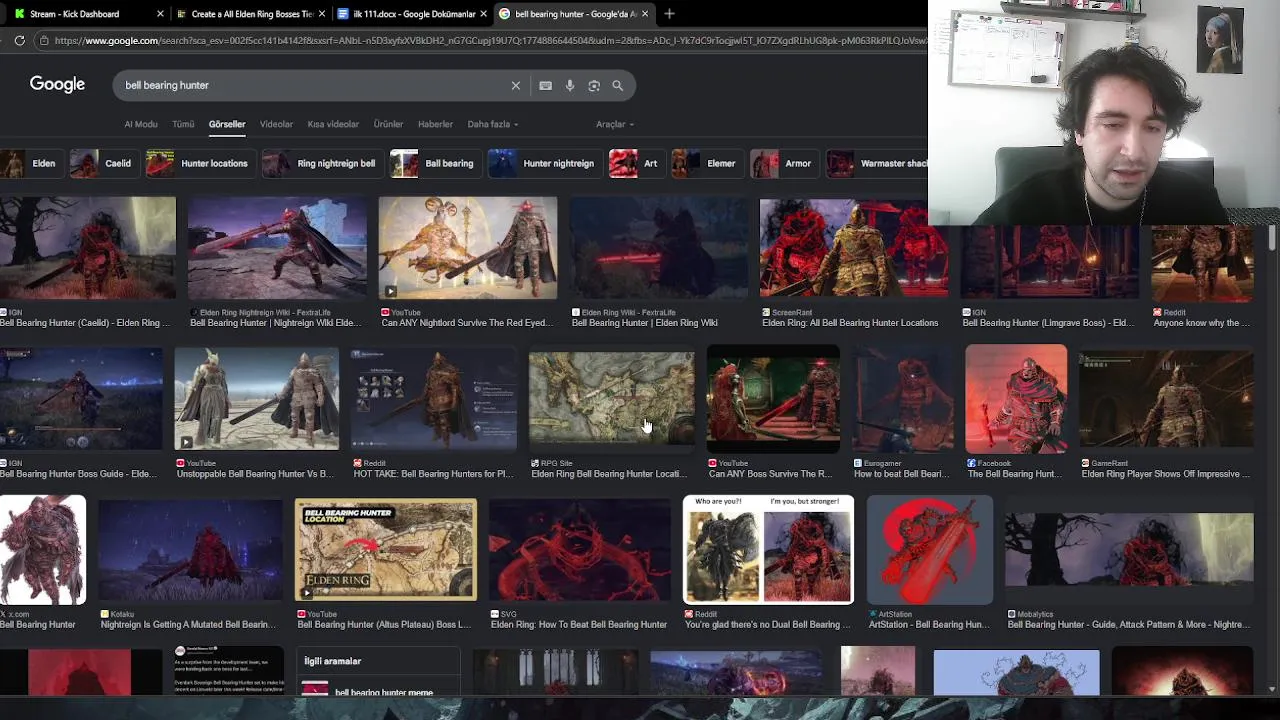1280x720 pixels.
Task: Apply the Elden filter chip
Action: [30, 163]
